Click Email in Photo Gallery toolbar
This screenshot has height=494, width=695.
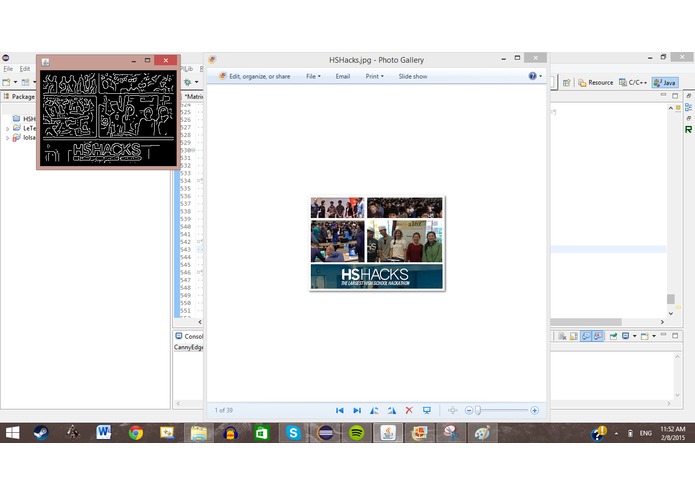point(343,76)
